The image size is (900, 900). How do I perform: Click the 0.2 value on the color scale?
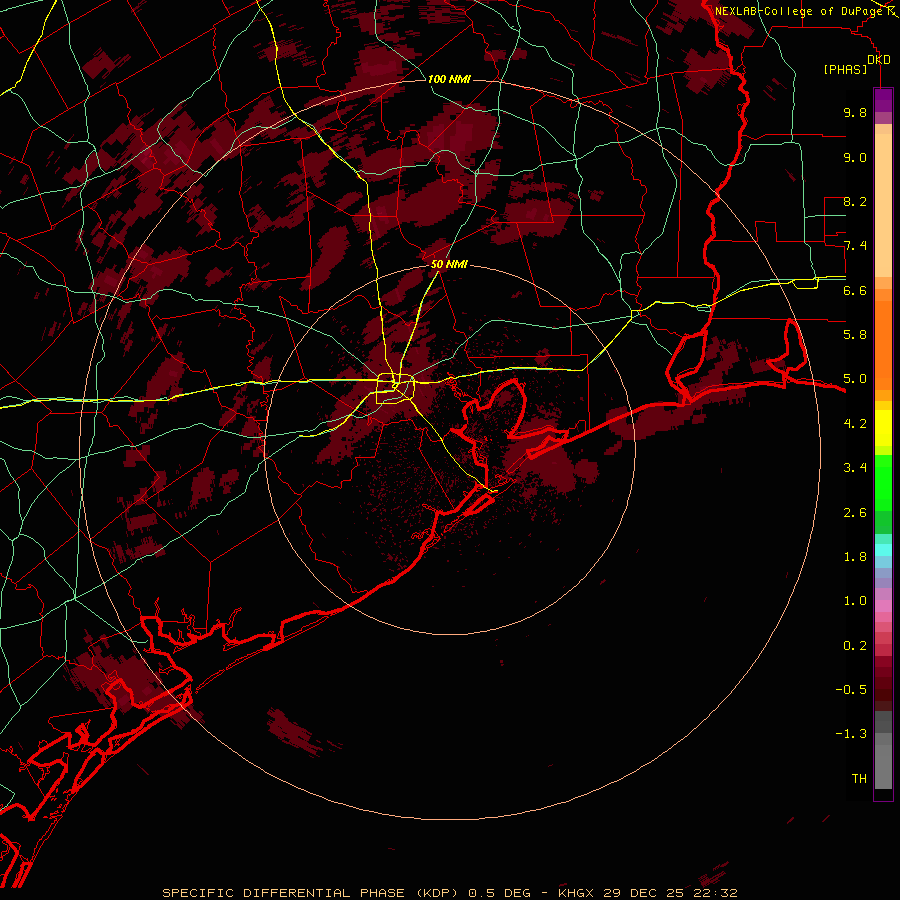855,646
